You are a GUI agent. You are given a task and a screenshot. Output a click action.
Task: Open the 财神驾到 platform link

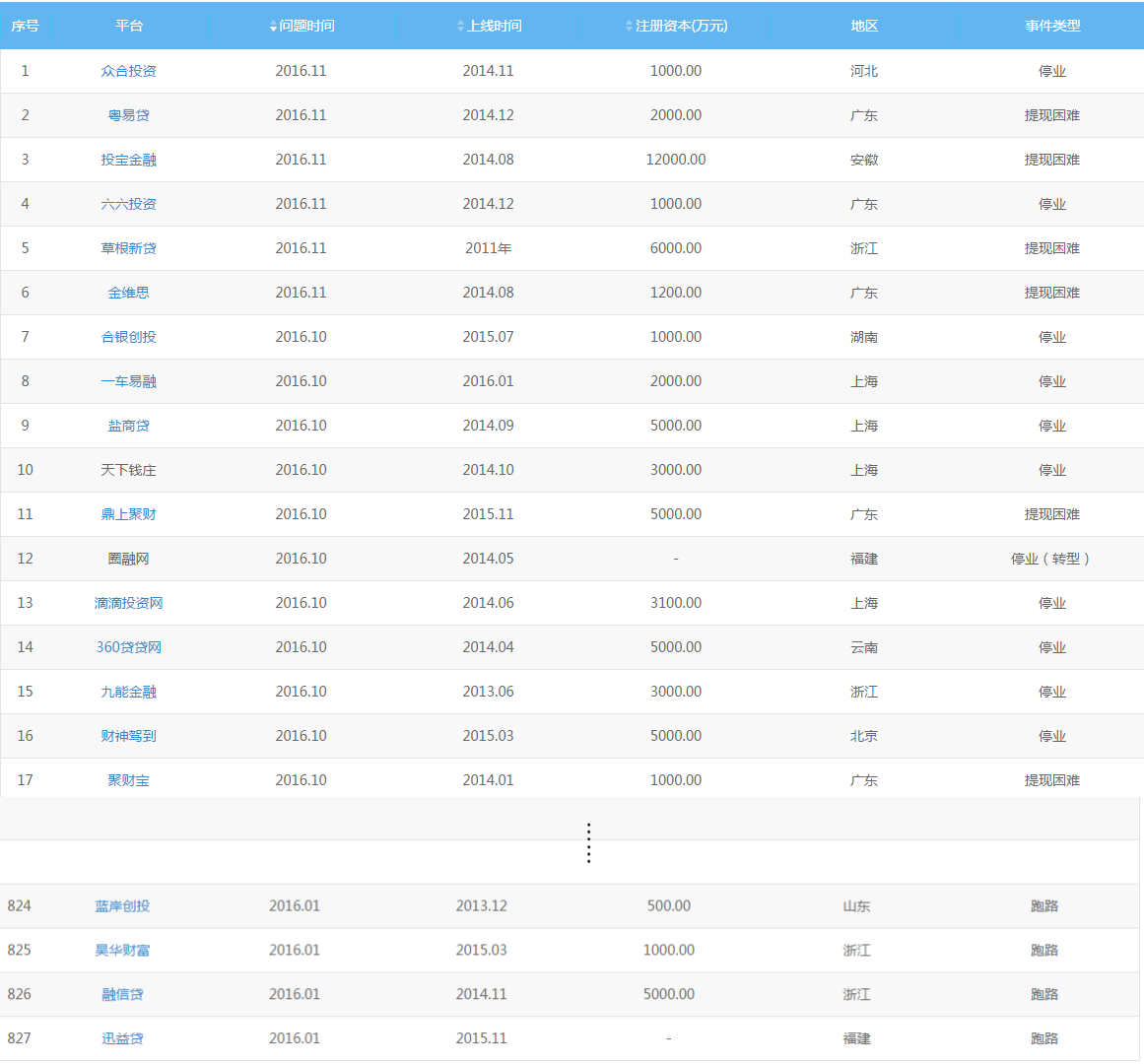(x=128, y=736)
